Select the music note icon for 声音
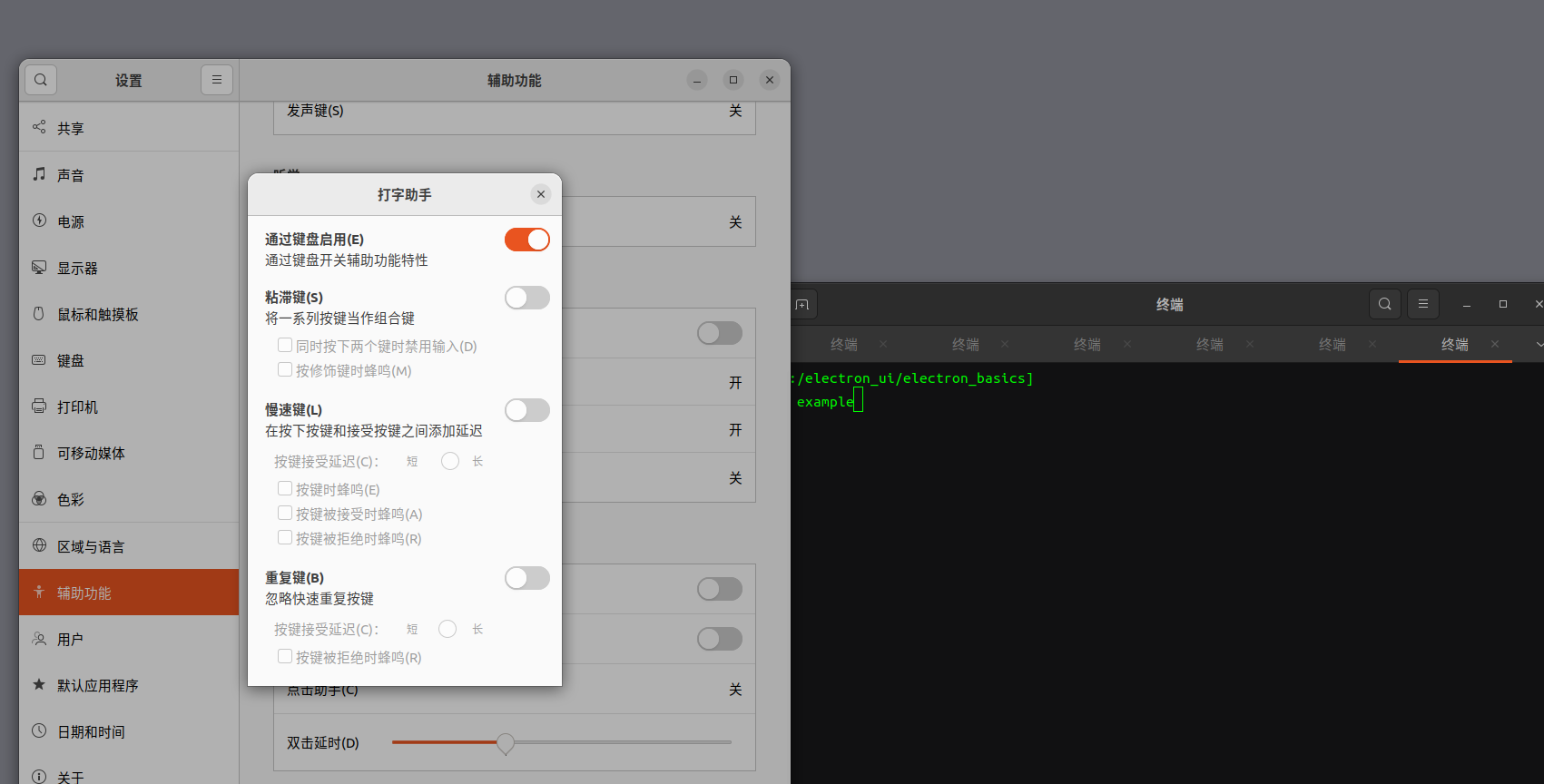The height and width of the screenshot is (784, 1544). (39, 174)
